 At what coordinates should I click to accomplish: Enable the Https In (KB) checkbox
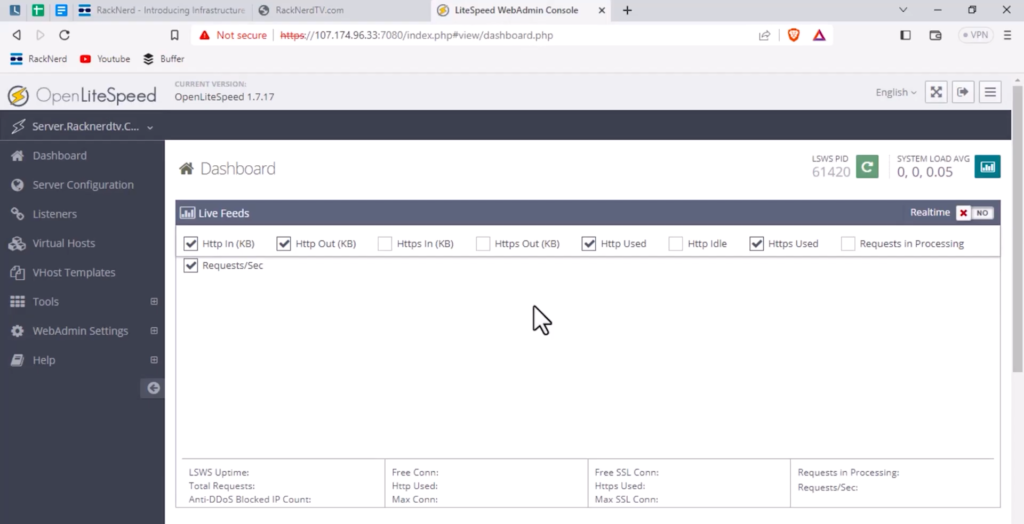tap(385, 243)
